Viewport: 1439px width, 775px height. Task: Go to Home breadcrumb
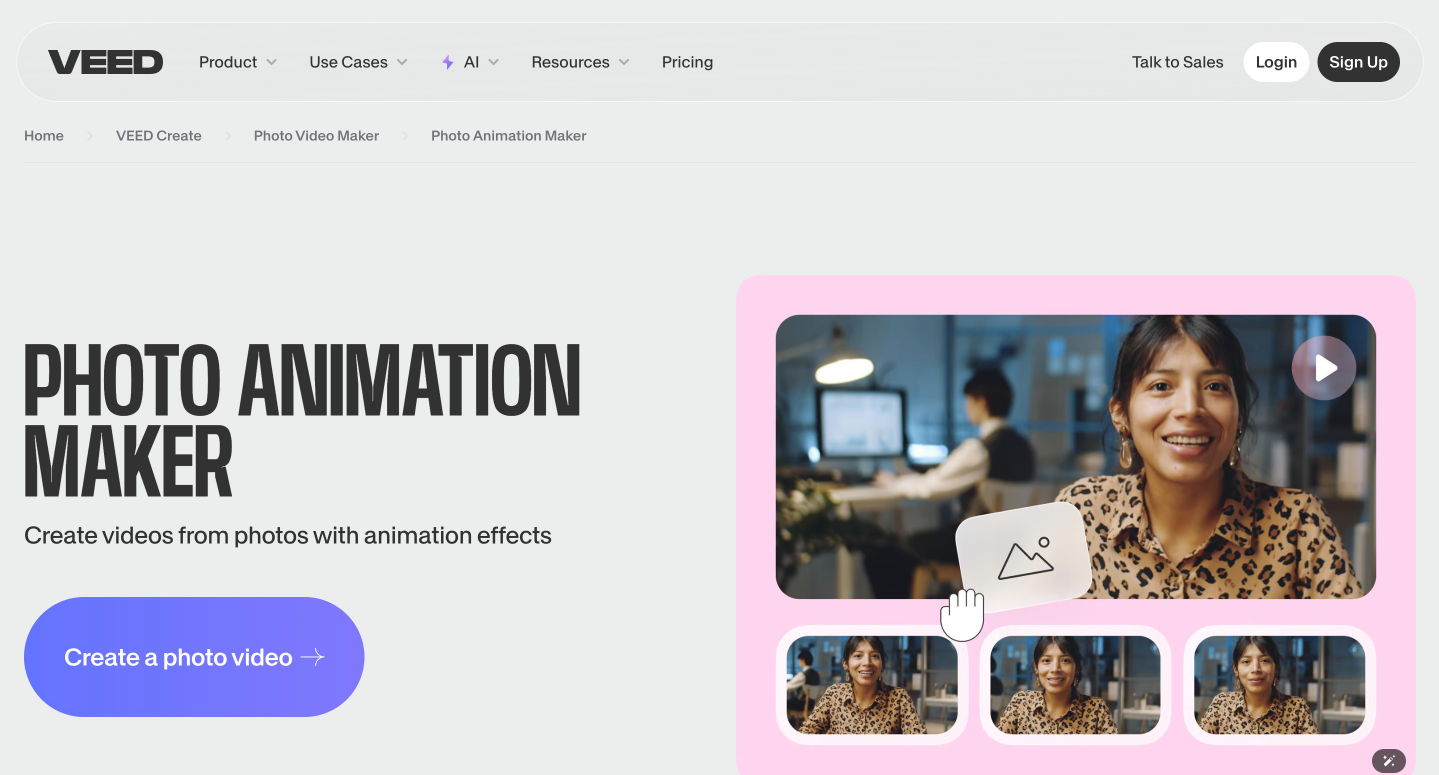coord(44,136)
